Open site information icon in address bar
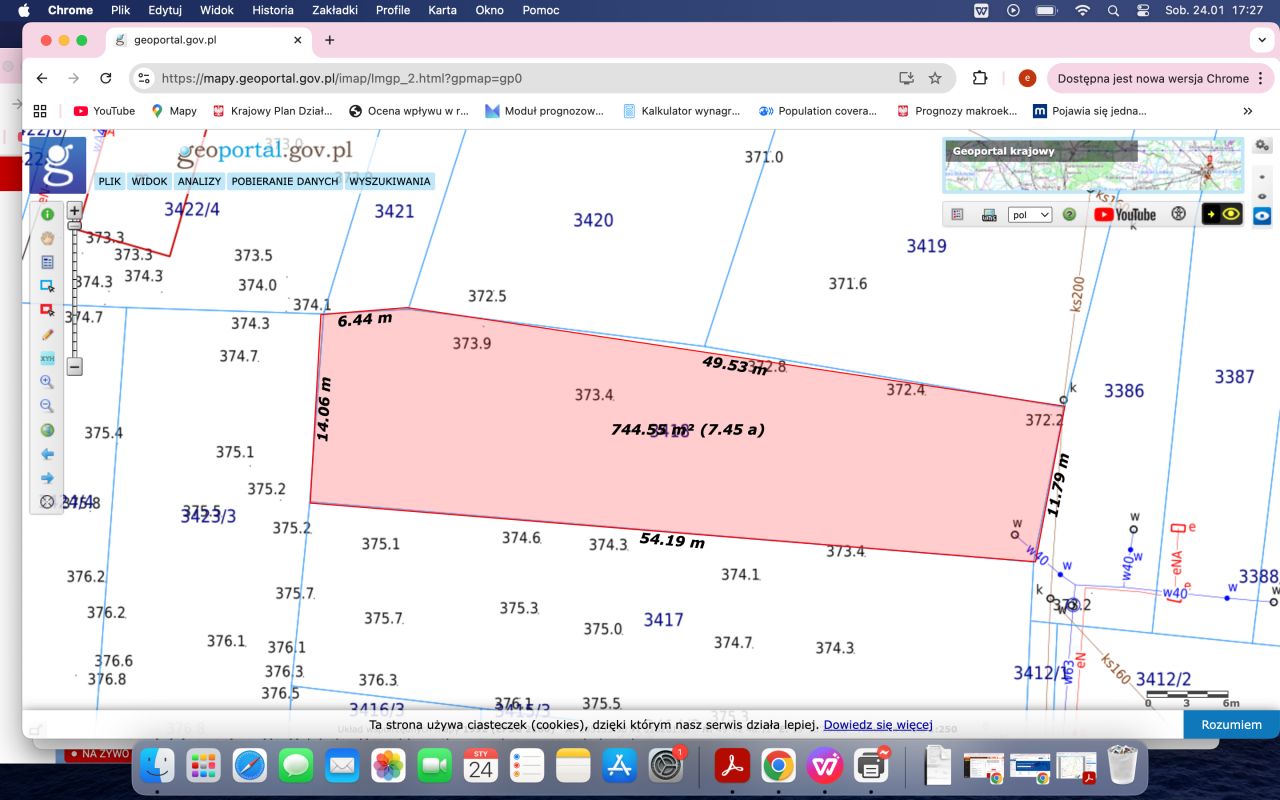This screenshot has width=1280, height=800. [144, 78]
